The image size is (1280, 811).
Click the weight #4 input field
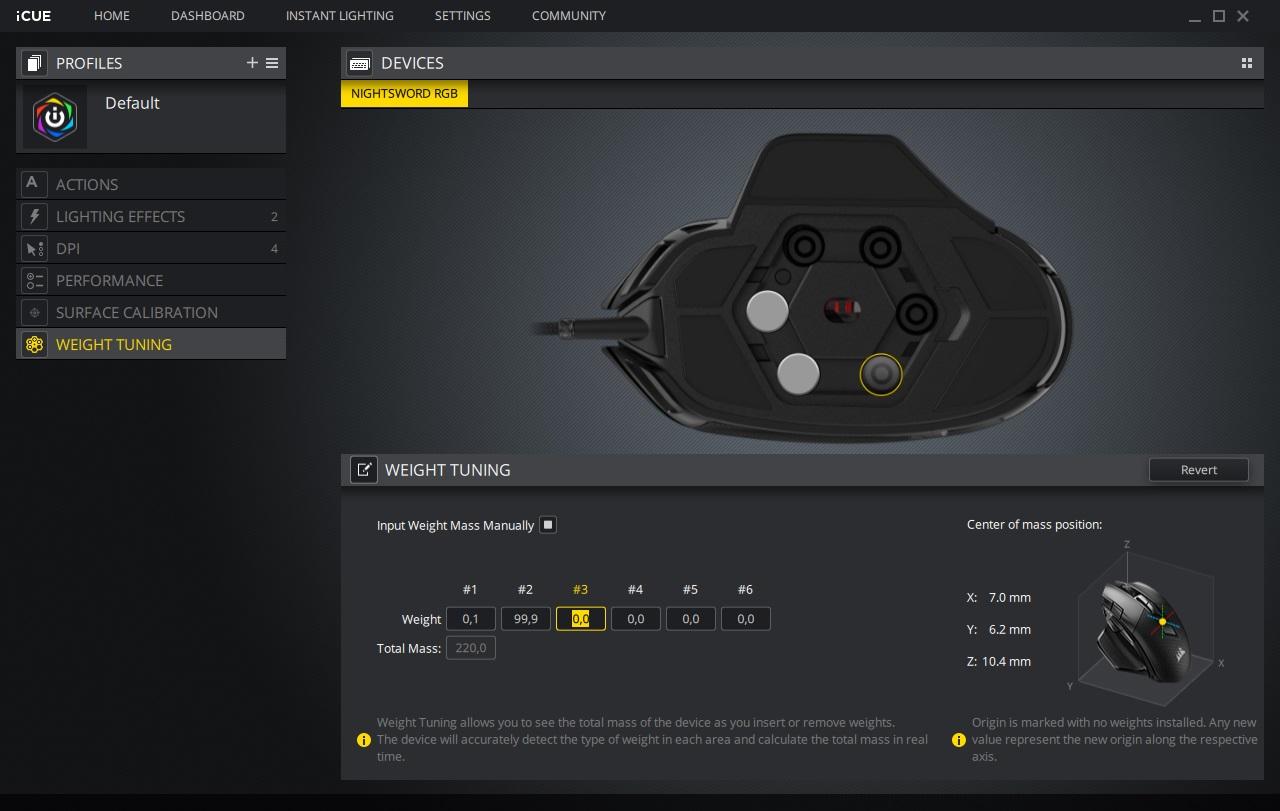(636, 619)
